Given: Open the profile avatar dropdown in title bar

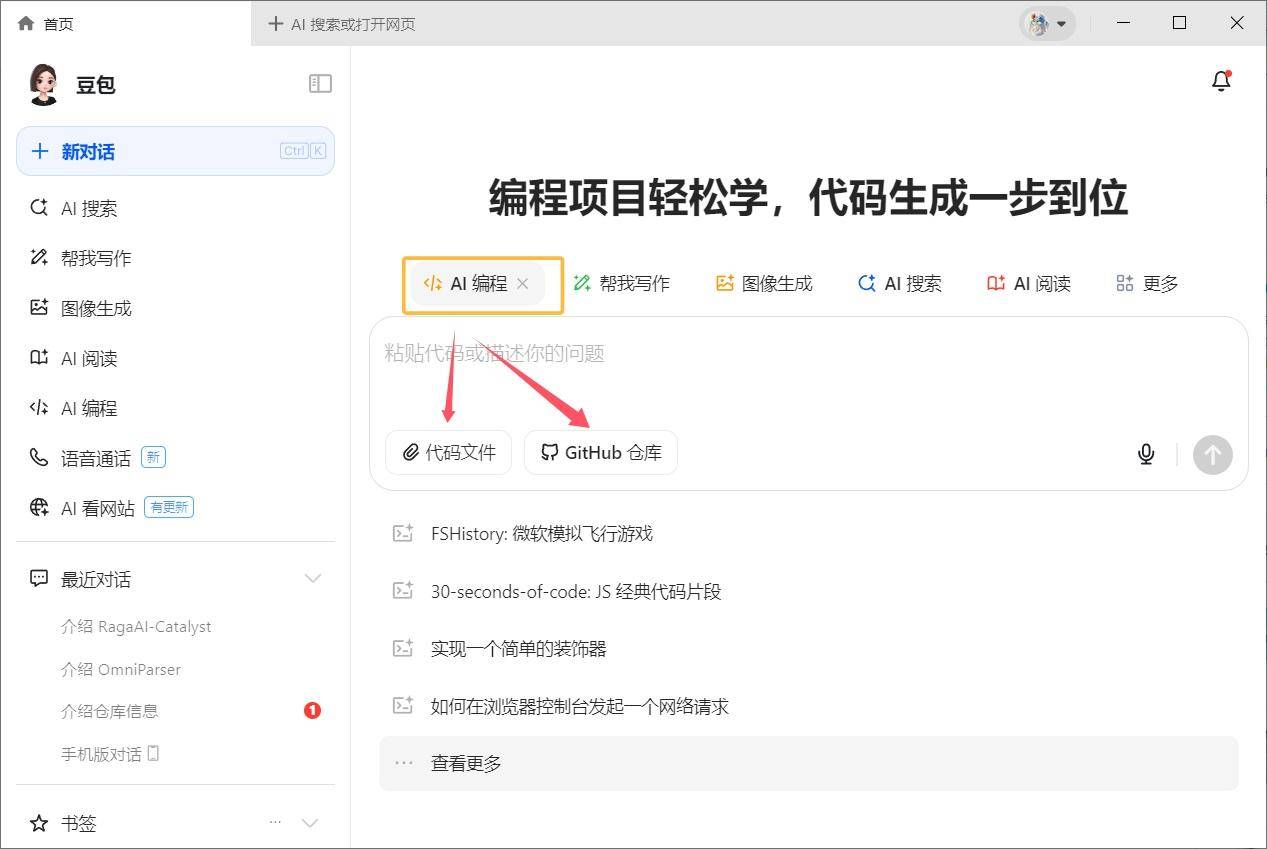Looking at the screenshot, I should 1047,23.
